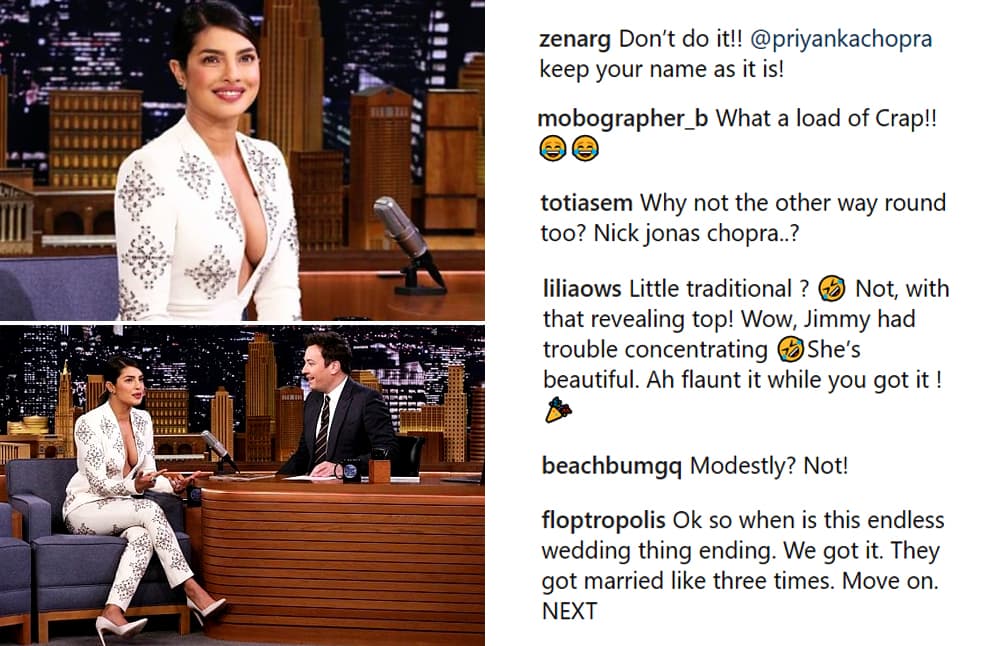Click the microphone in the top photo

(x=408, y=244)
